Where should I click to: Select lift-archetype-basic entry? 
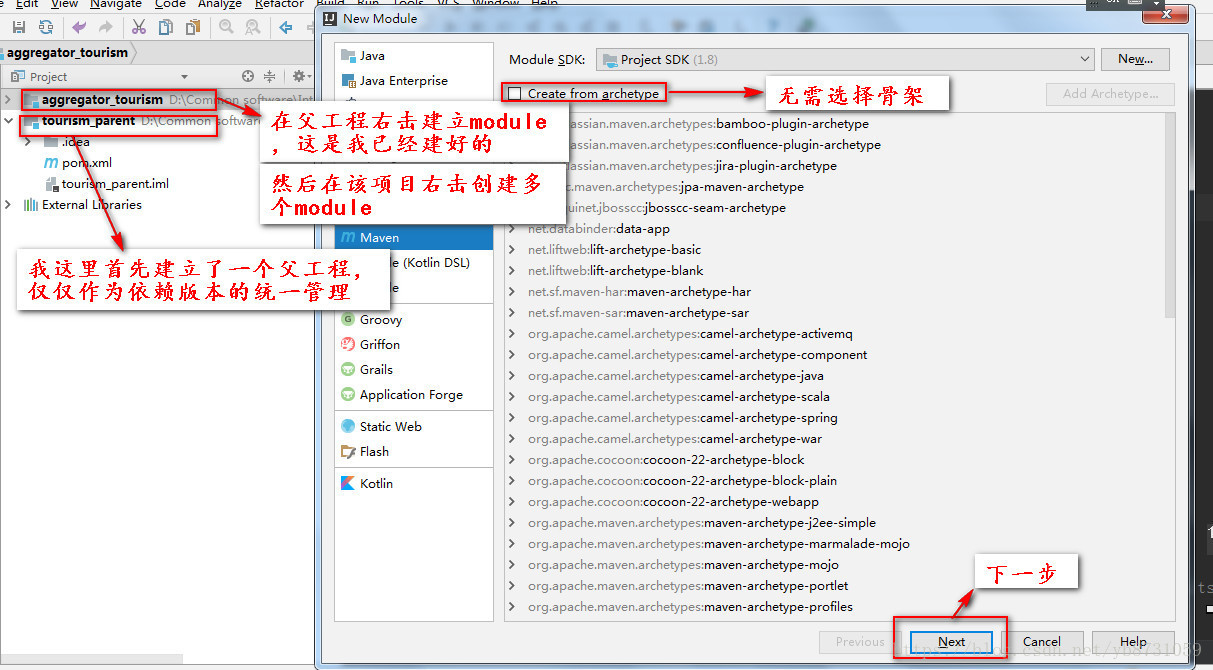[614, 250]
